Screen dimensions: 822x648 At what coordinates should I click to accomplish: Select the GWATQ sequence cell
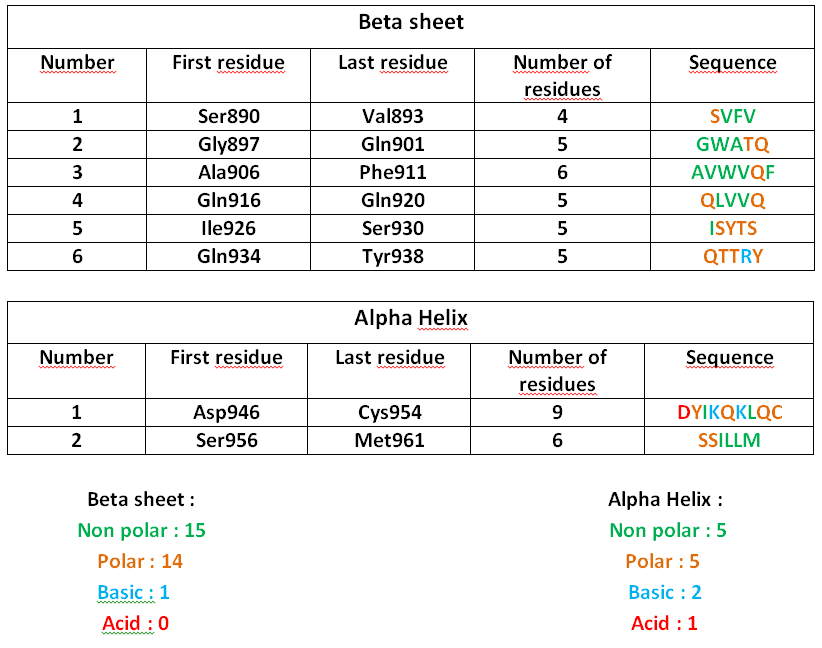point(733,144)
